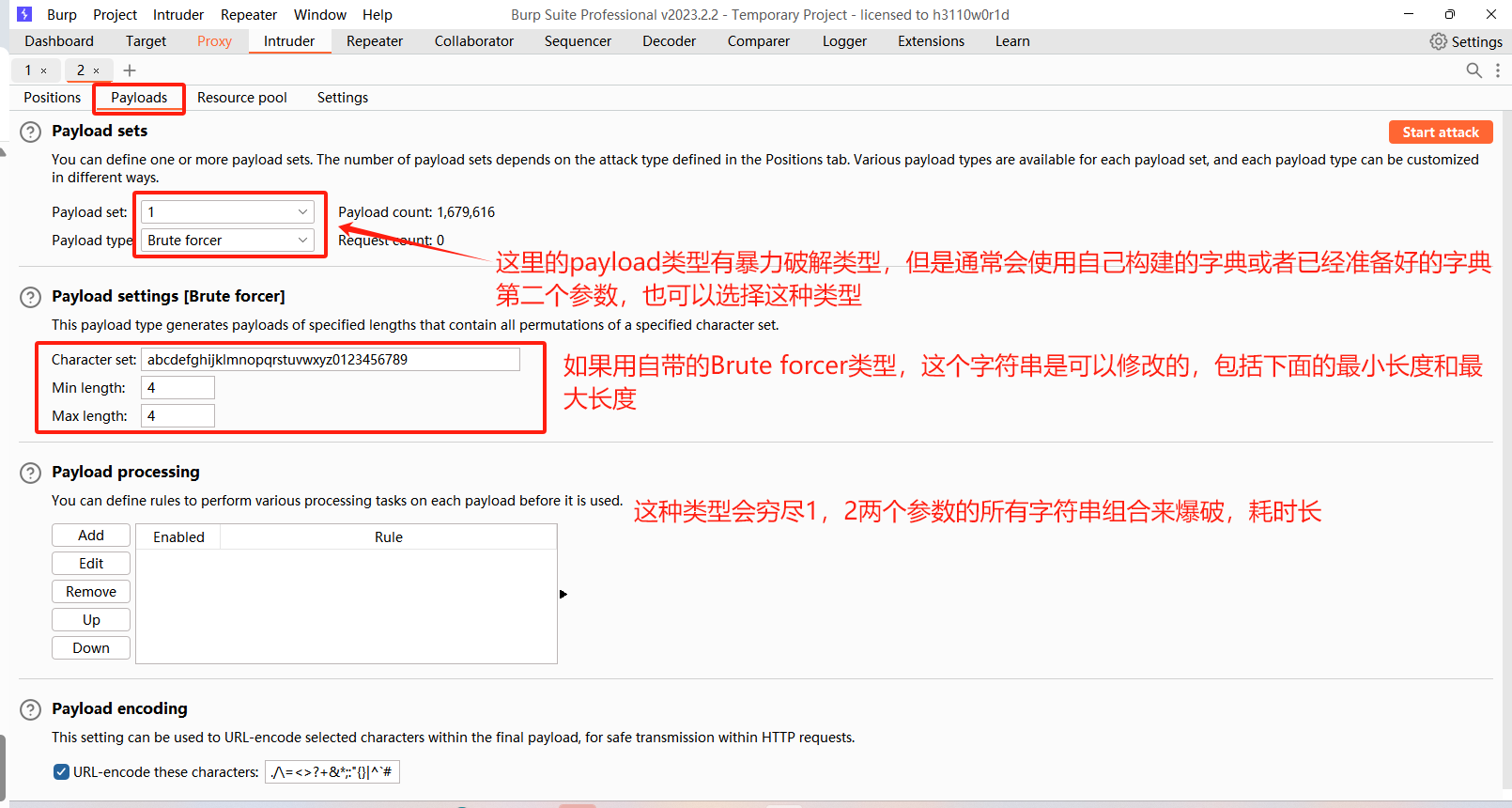Switch to the Sequencer tab
This screenshot has width=1512, height=808.
click(x=578, y=41)
